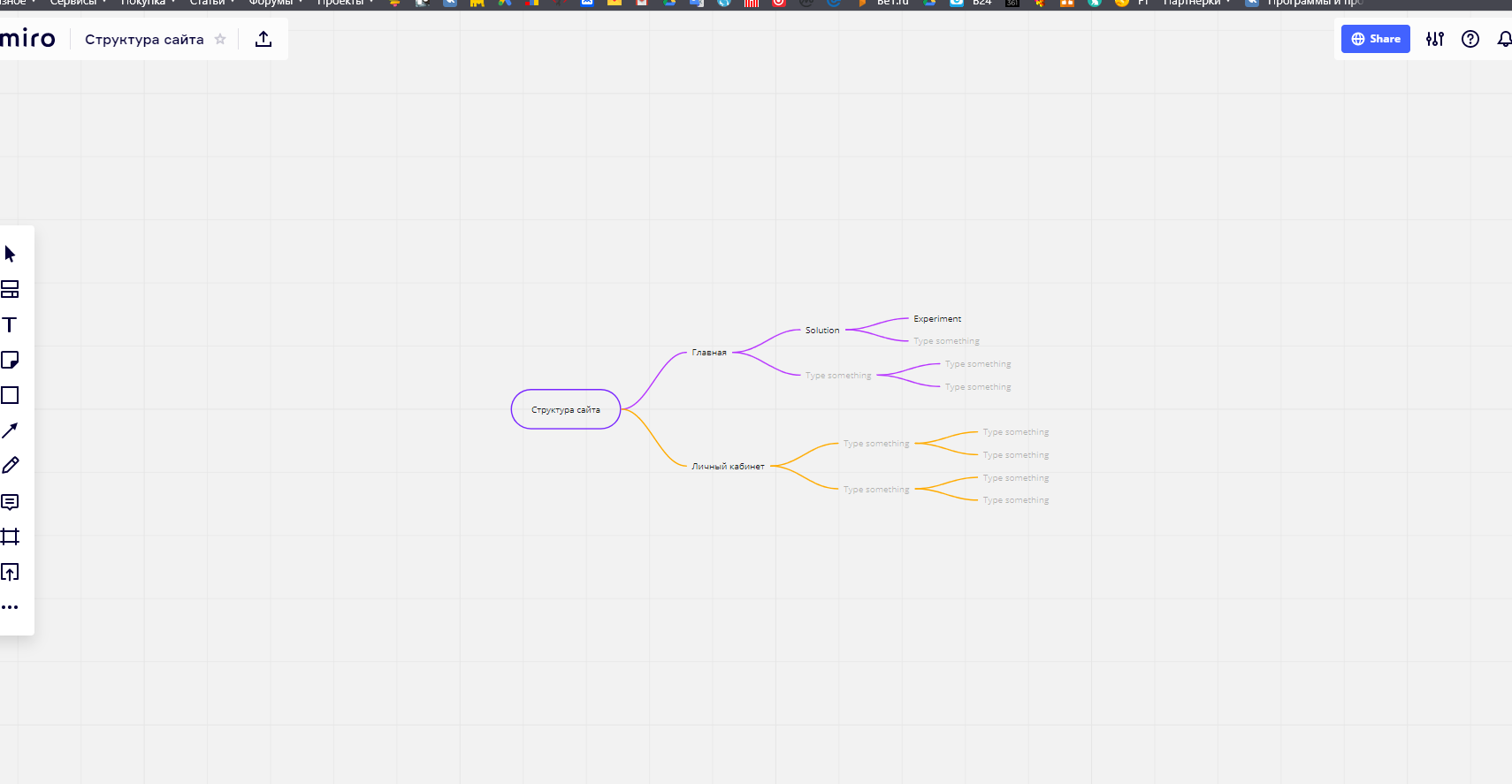Open the help question mark icon

pyautogui.click(x=1470, y=39)
